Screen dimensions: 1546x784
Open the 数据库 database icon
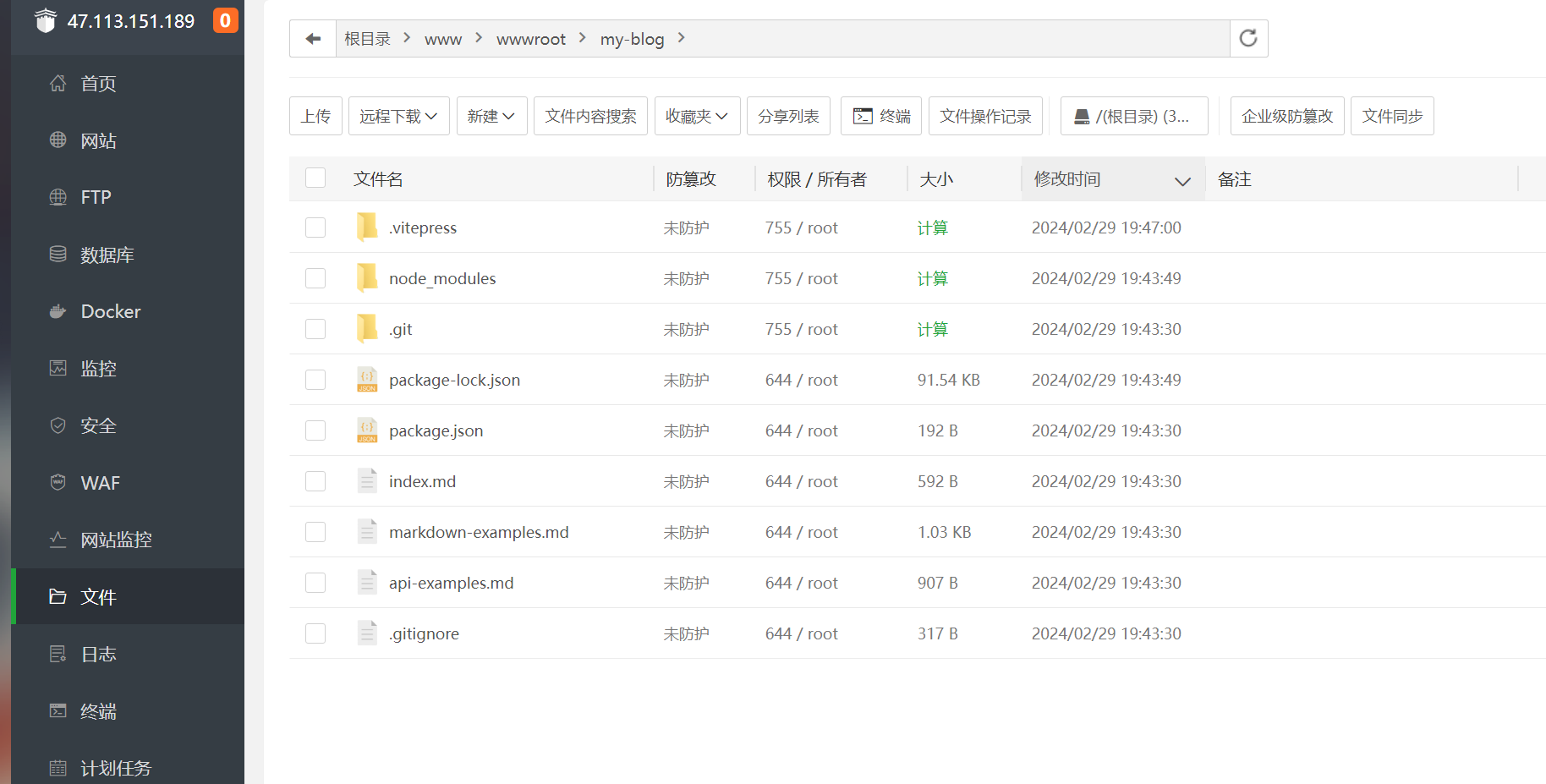[58, 255]
